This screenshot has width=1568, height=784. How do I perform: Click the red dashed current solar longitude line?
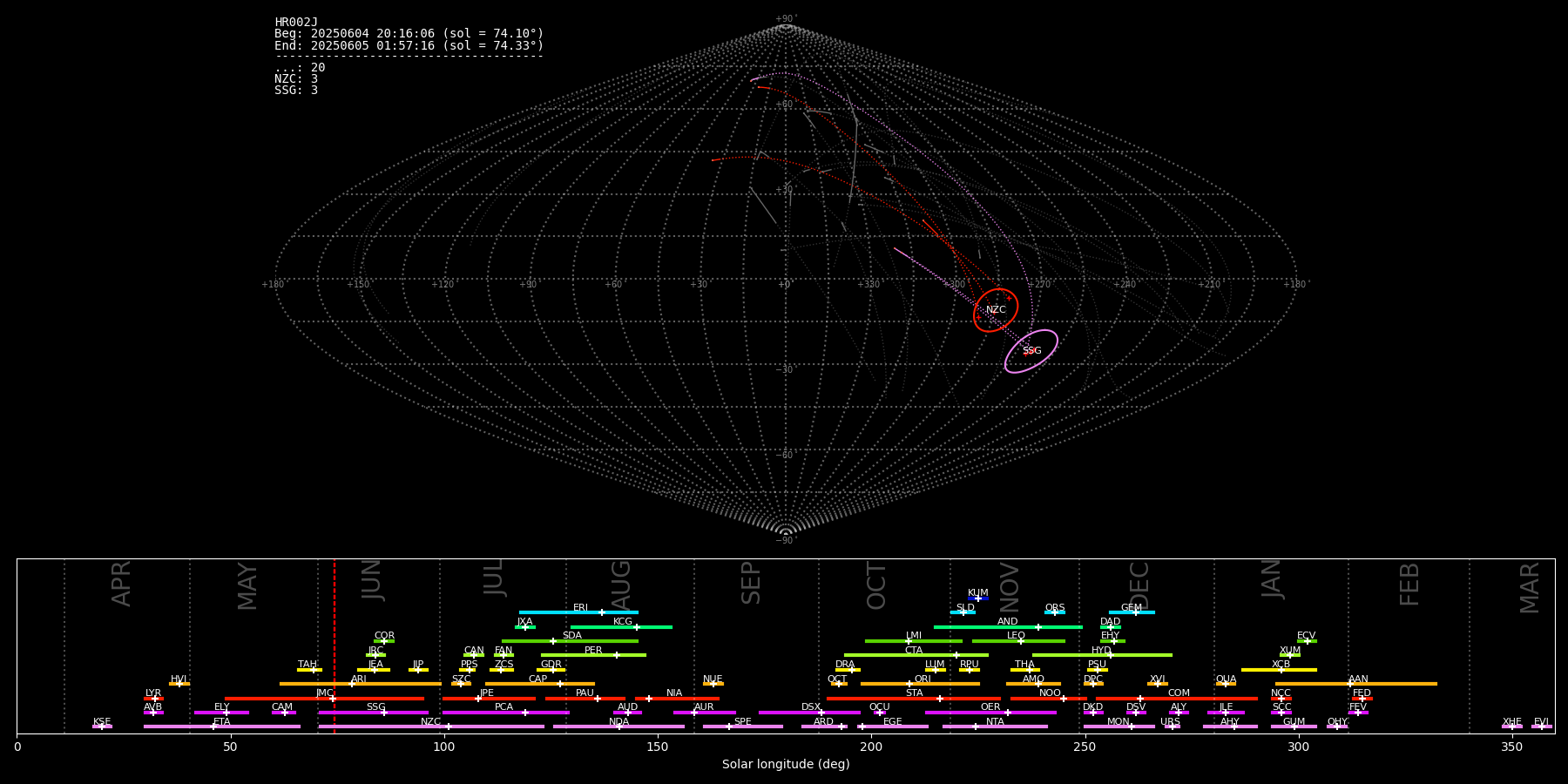(335, 645)
